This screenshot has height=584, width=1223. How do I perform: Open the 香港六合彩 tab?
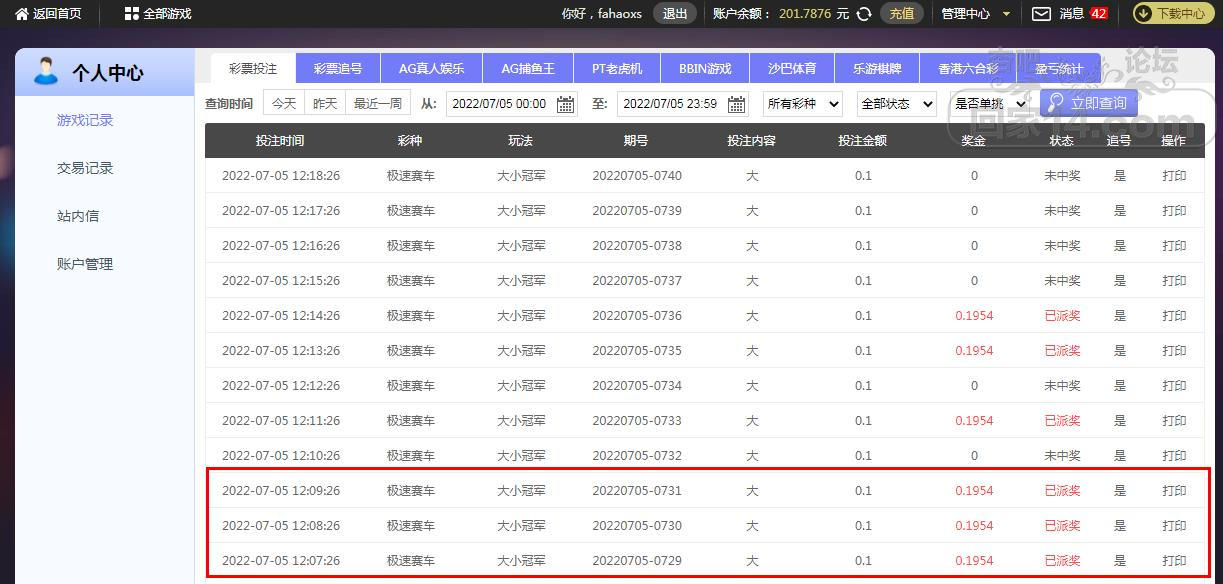point(968,69)
